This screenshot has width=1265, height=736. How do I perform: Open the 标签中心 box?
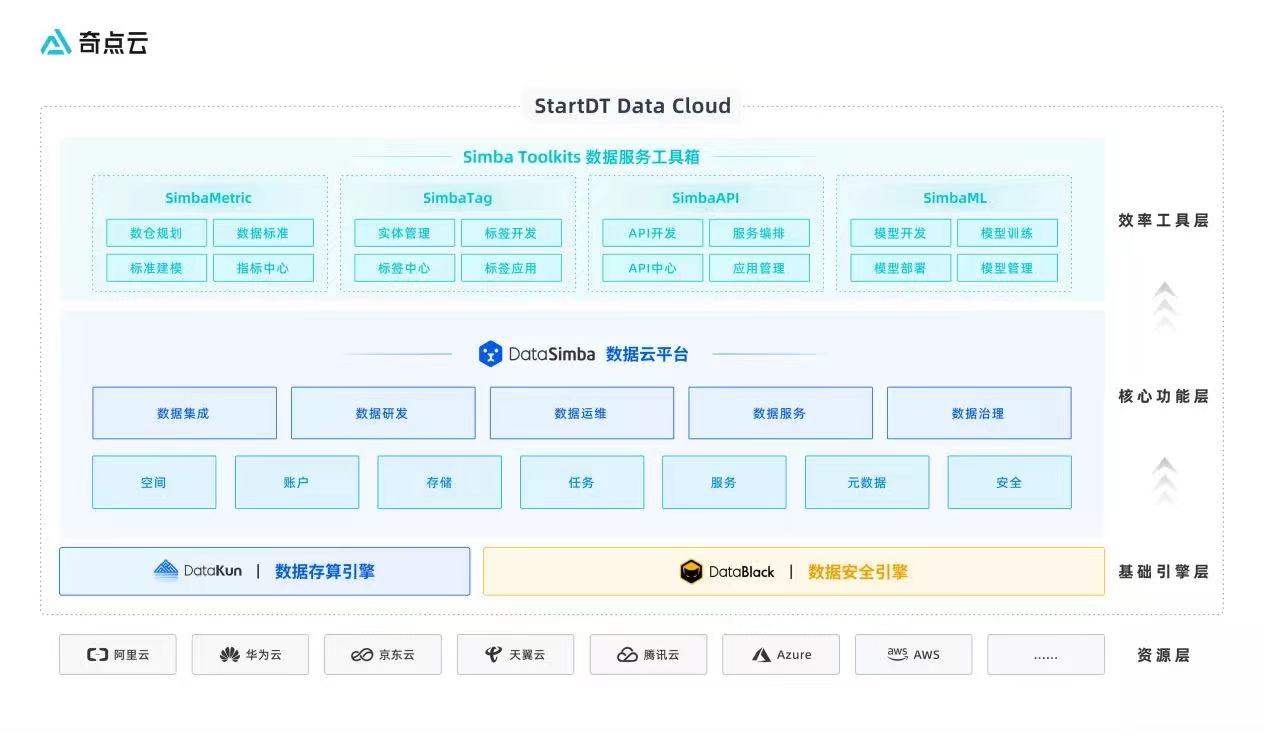[x=404, y=268]
